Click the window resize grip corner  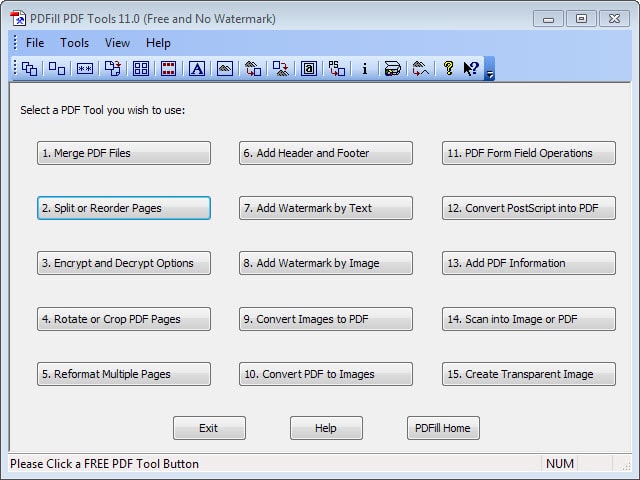(x=625, y=465)
